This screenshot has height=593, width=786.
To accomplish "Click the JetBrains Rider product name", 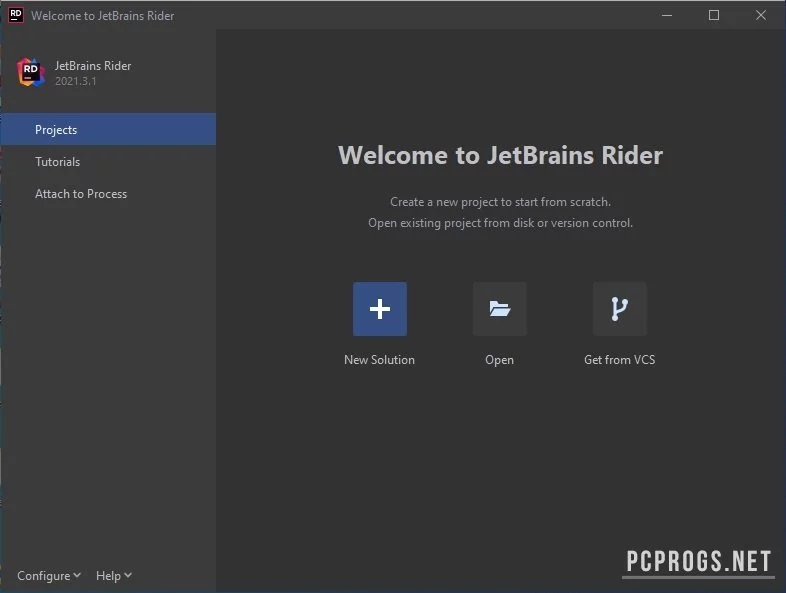I will click(93, 66).
